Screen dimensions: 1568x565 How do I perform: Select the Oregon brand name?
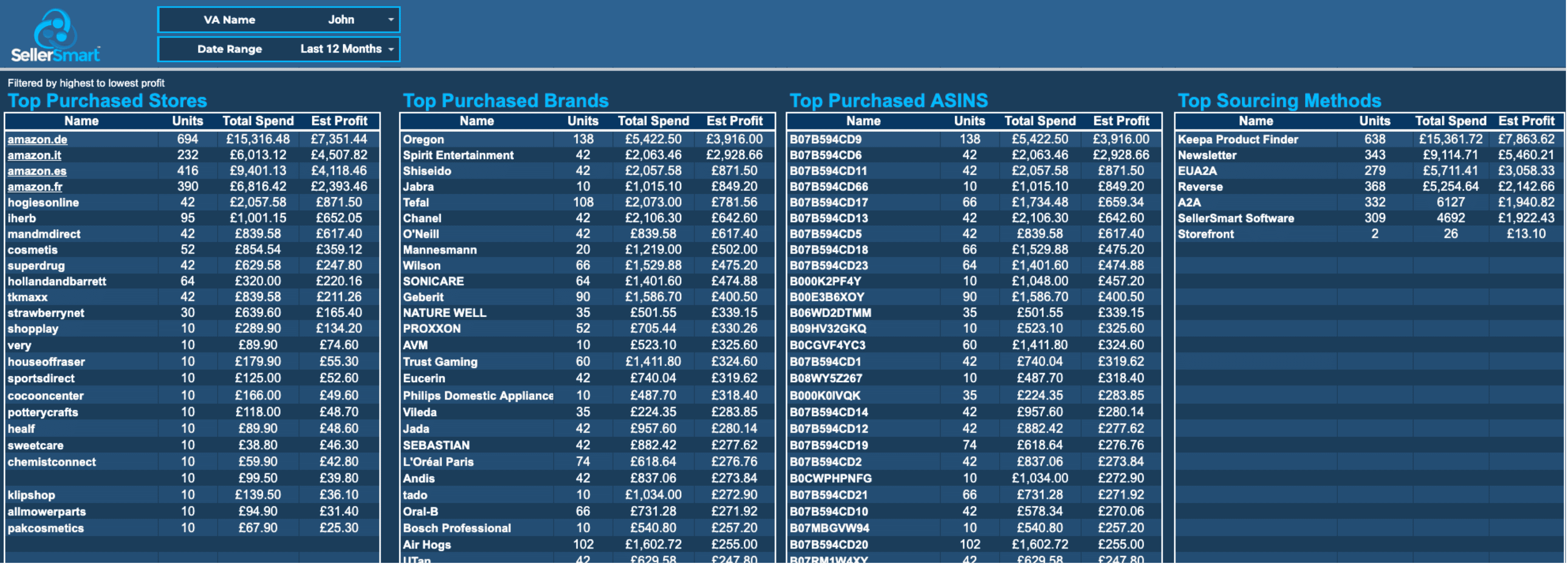tap(424, 139)
